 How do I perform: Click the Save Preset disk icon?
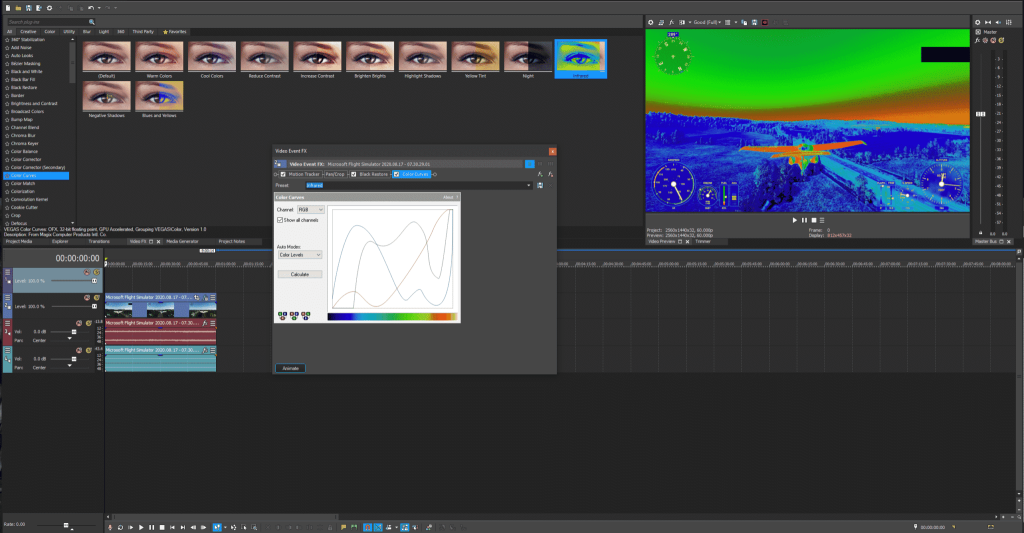540,185
